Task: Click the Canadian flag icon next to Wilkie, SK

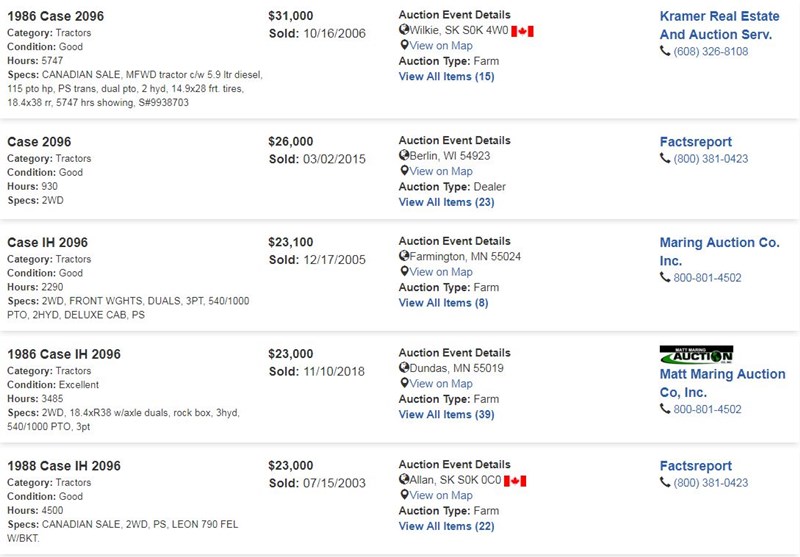Action: (522, 31)
